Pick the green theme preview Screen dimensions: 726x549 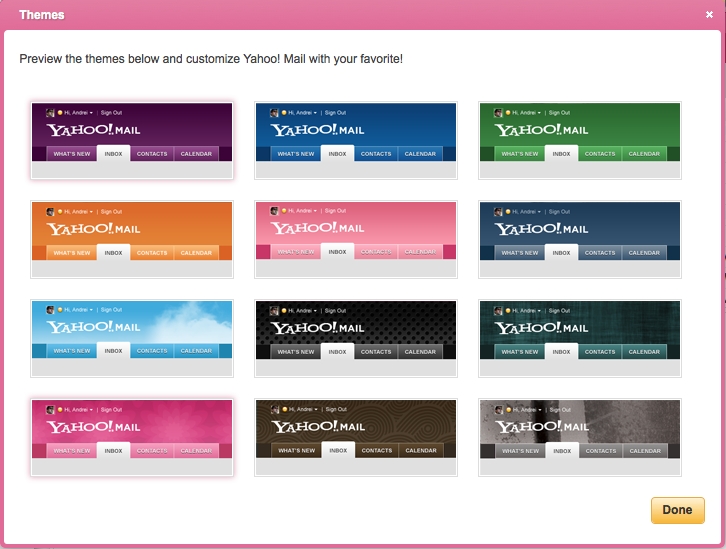[x=580, y=140]
